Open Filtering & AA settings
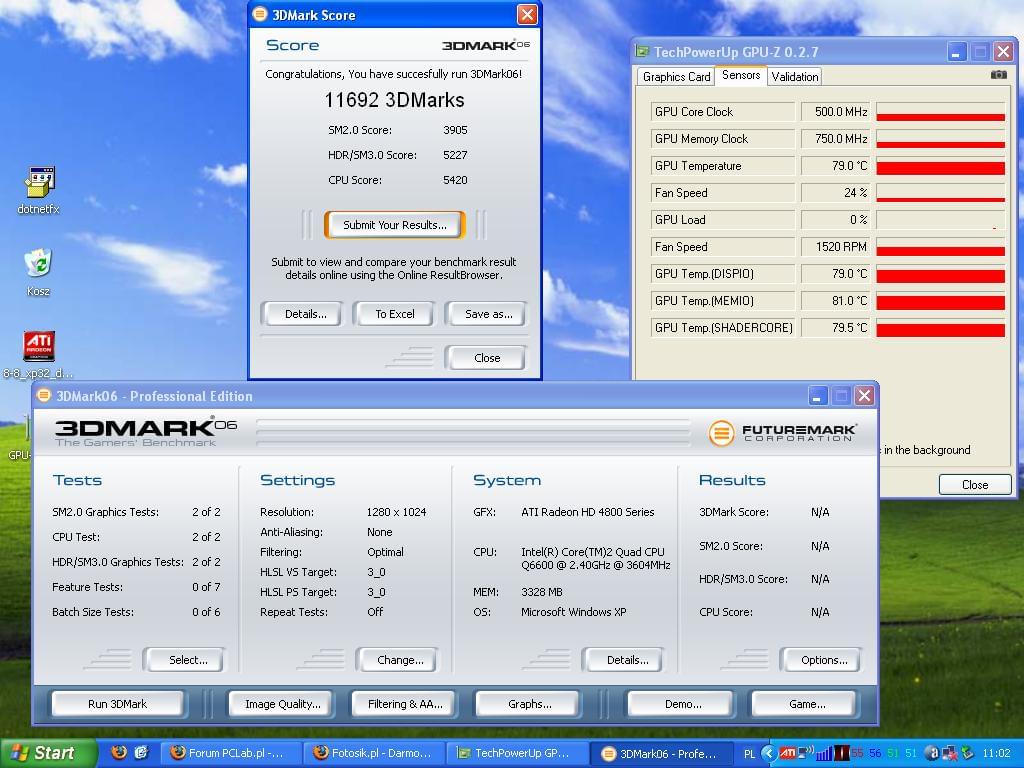The width and height of the screenshot is (1024, 768). pos(405,704)
